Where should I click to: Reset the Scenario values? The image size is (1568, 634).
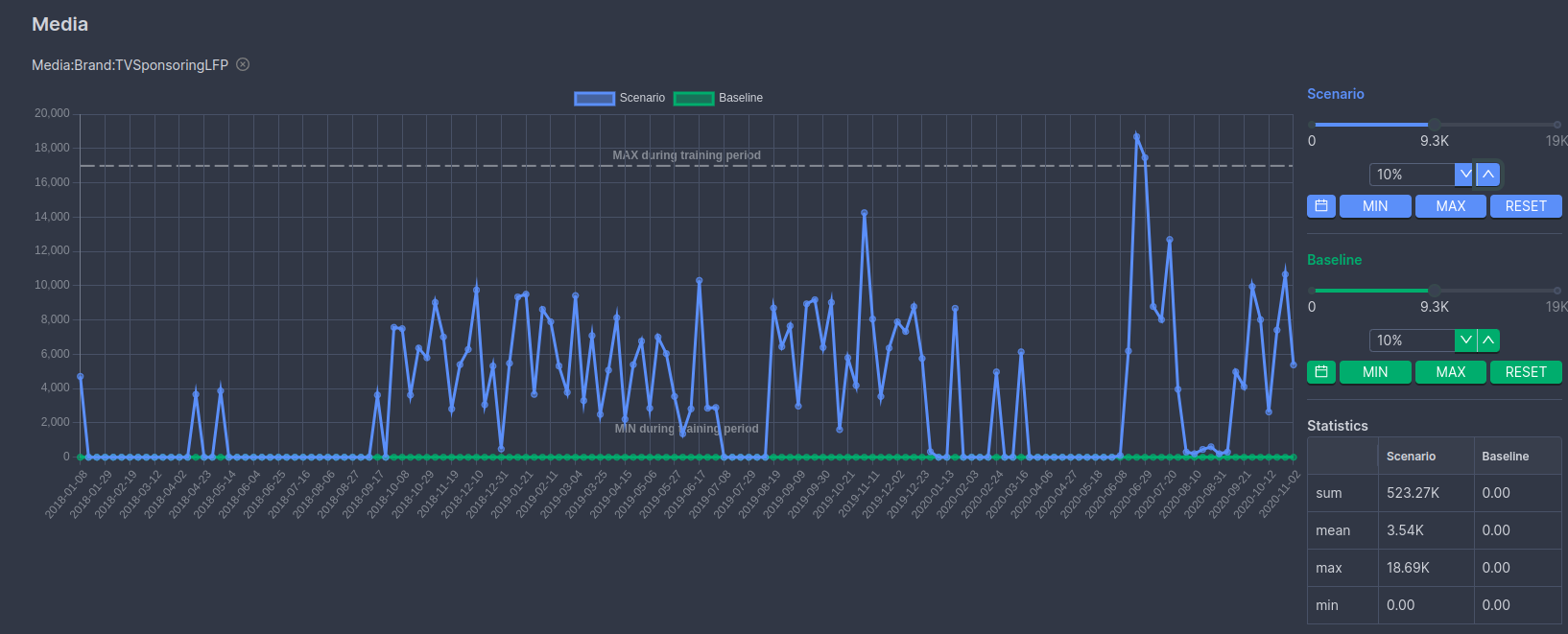point(1525,206)
